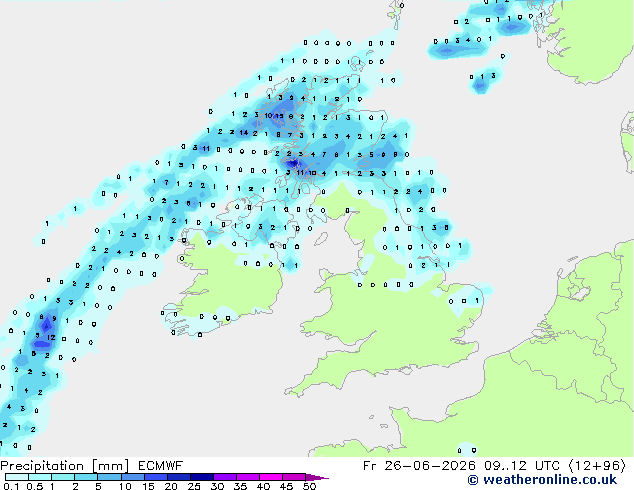Click the 15 legend scale label

pos(148,486)
